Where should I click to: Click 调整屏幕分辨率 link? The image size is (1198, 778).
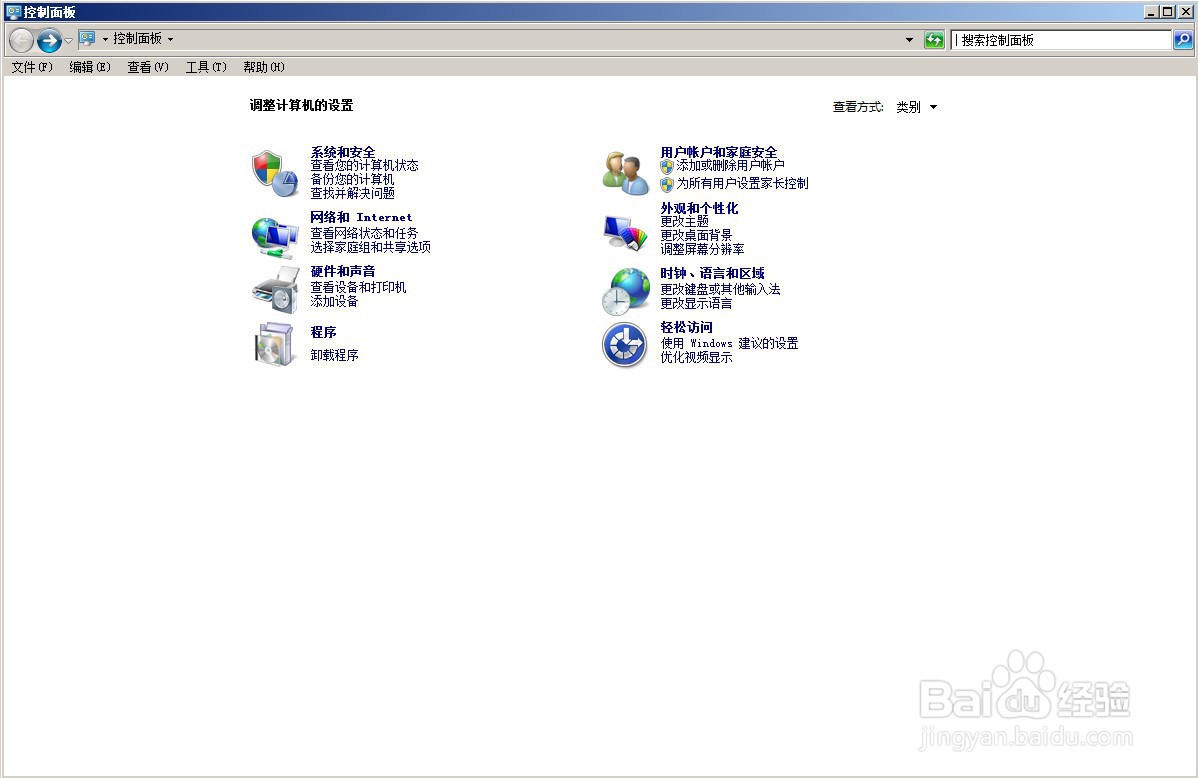pyautogui.click(x=702, y=249)
